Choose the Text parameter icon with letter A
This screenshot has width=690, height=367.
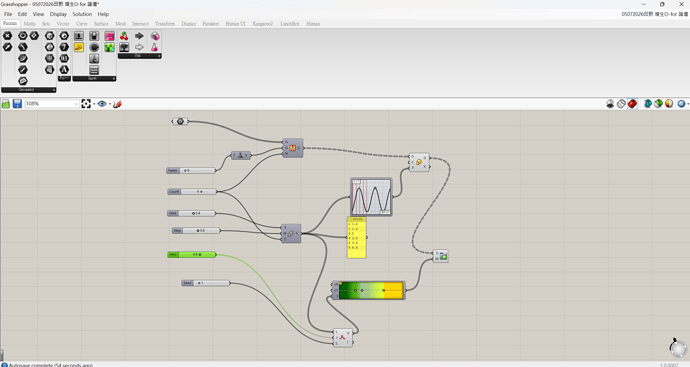[x=64, y=70]
